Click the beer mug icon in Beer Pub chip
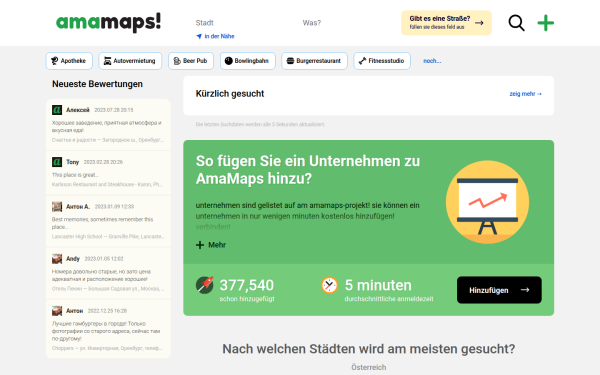This screenshot has height=375, width=600. 177,61
